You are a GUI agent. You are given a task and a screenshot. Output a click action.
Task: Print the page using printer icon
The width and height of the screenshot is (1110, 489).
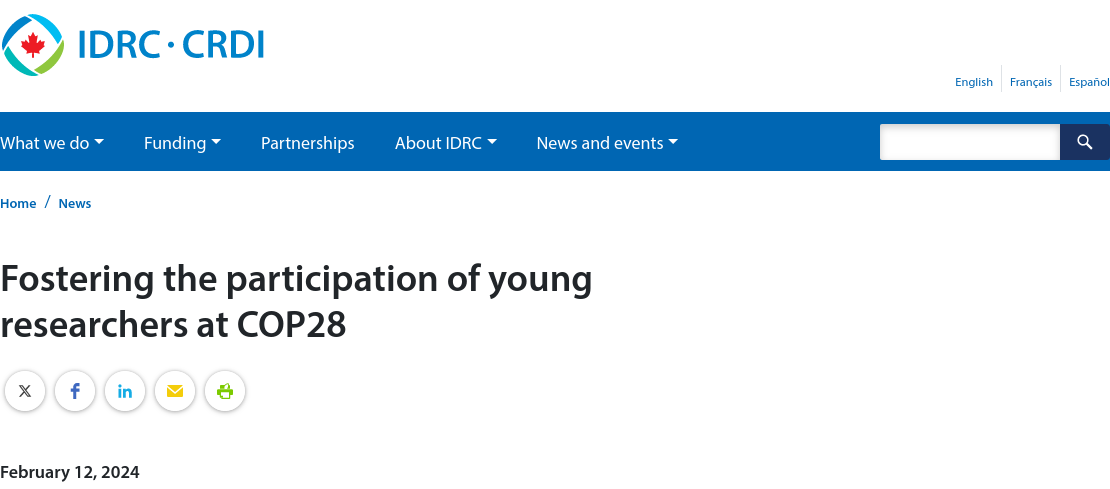point(225,391)
